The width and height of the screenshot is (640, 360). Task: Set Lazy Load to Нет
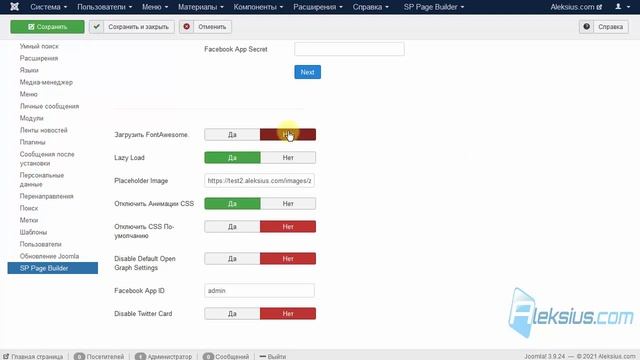tap(288, 158)
